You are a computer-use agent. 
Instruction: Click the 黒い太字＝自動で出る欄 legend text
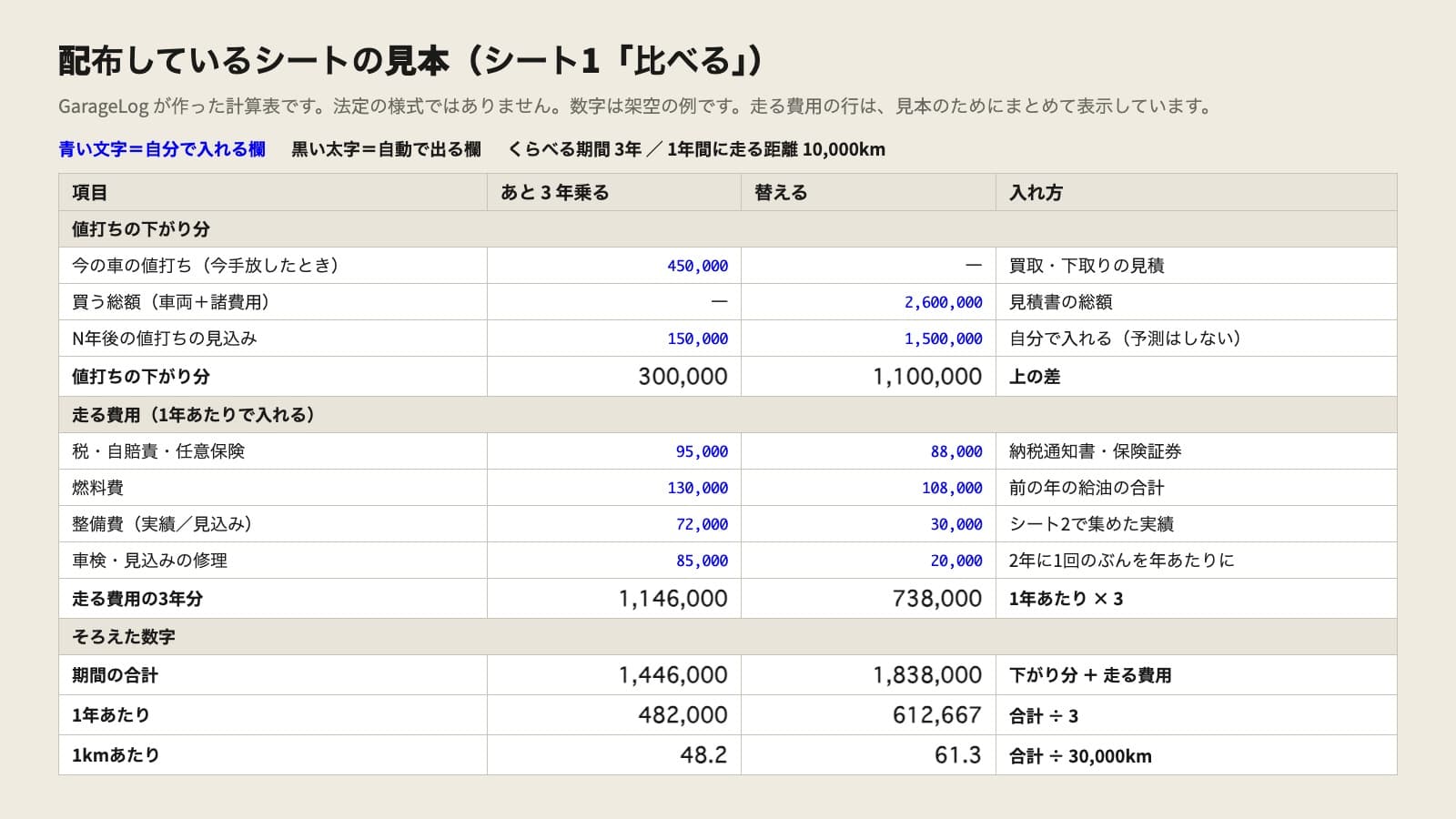coord(386,149)
